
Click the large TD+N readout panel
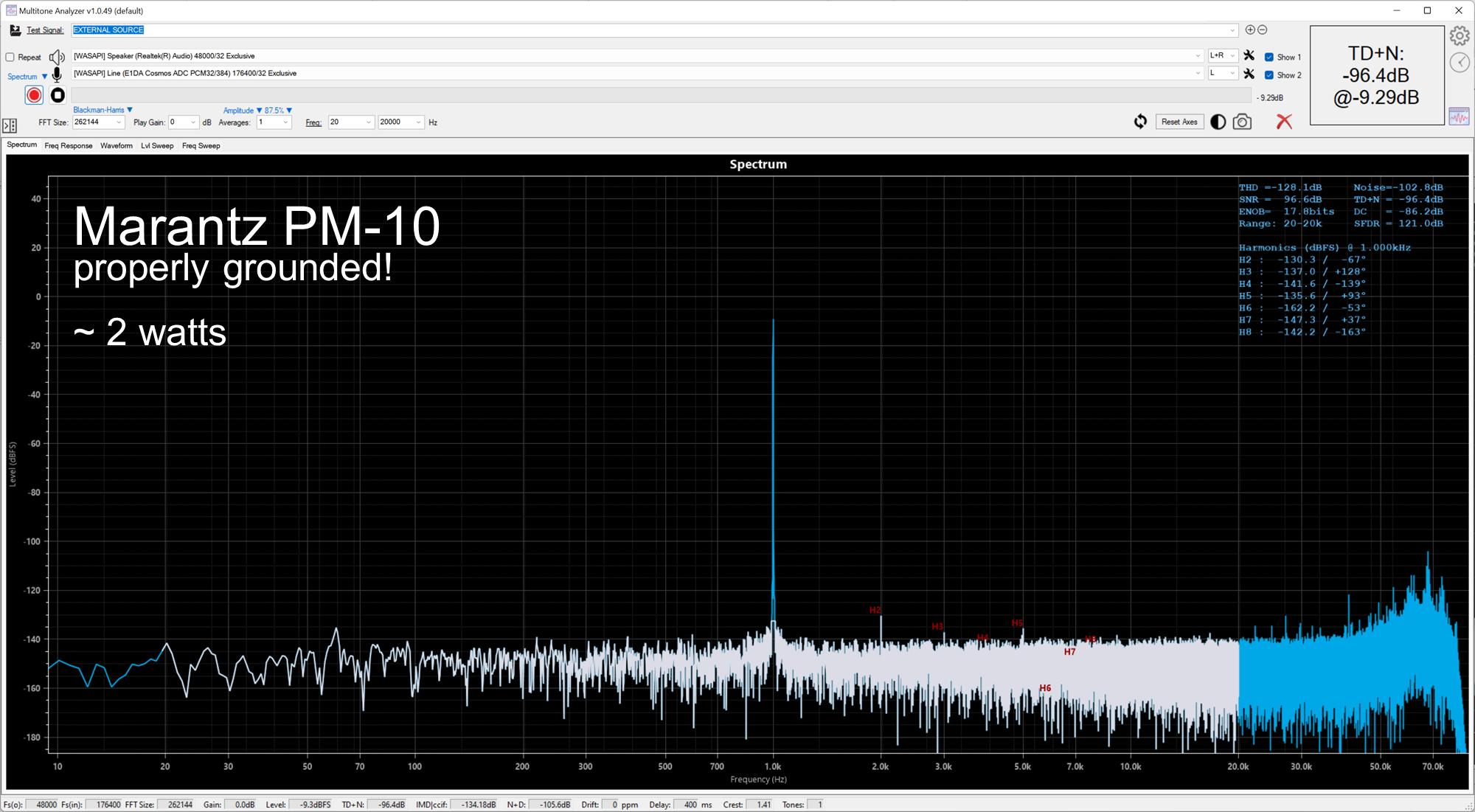(x=1376, y=75)
